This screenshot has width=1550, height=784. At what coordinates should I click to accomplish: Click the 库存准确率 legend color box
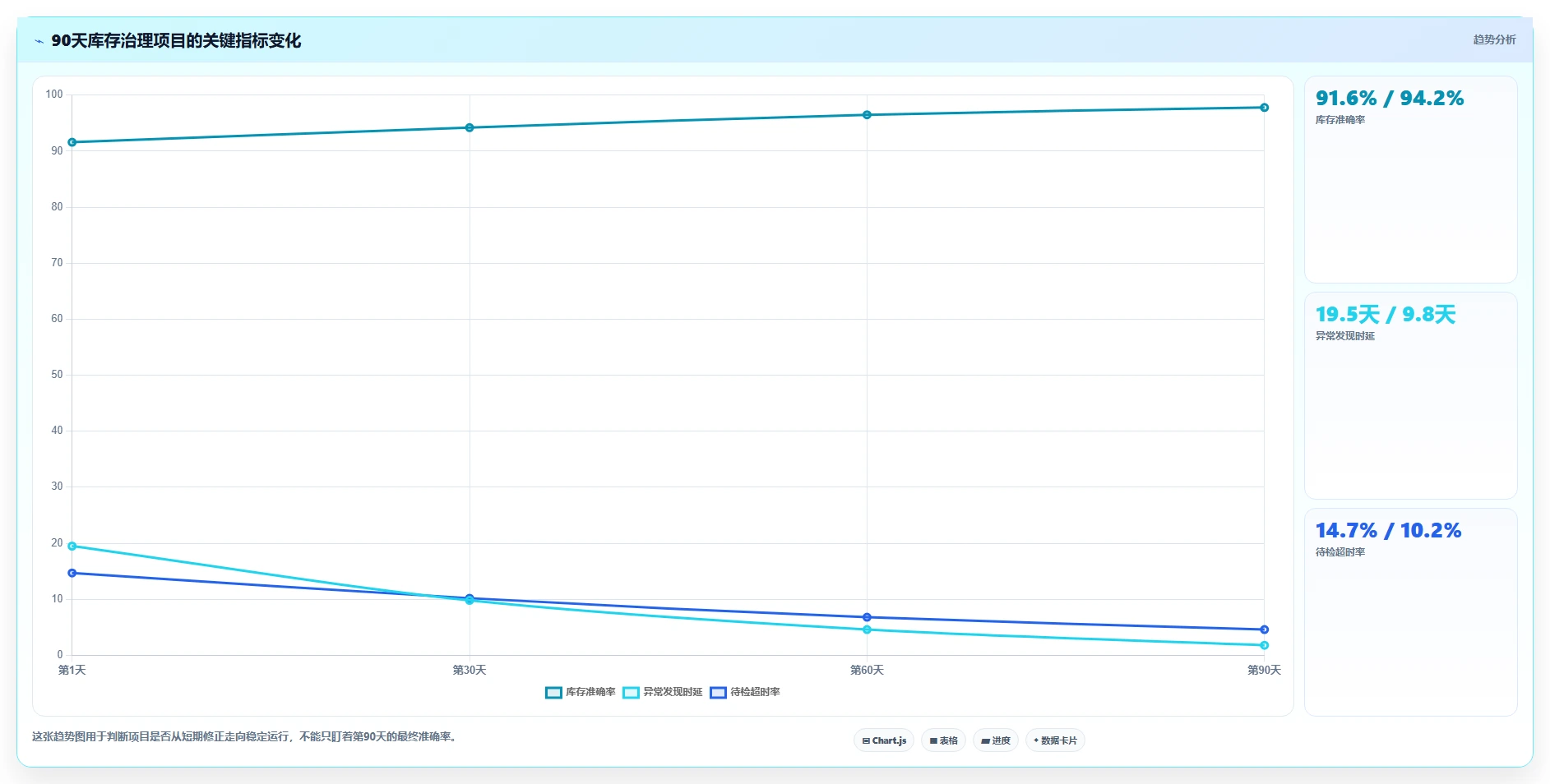(x=553, y=692)
